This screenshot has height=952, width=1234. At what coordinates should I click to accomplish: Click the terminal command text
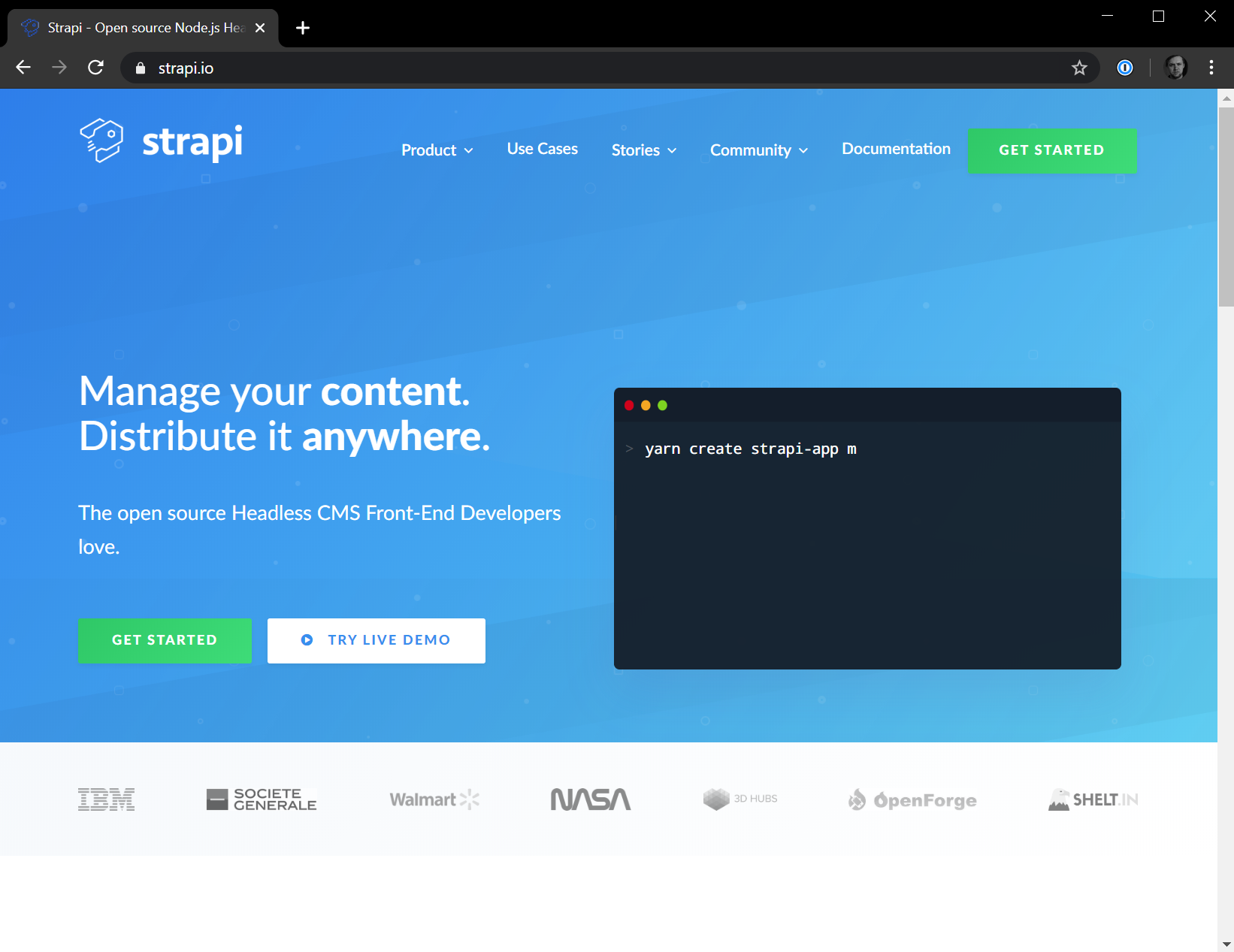click(751, 449)
